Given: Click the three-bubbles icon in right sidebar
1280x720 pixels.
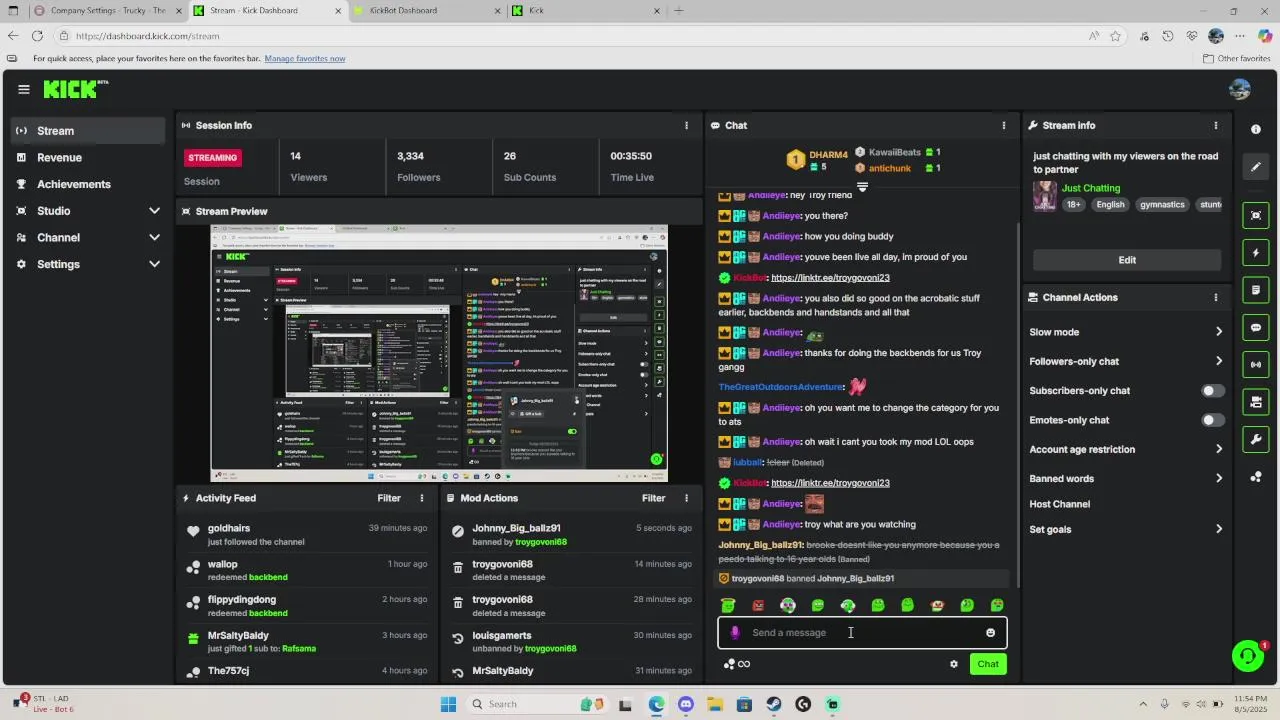Looking at the screenshot, I should click(1256, 477).
